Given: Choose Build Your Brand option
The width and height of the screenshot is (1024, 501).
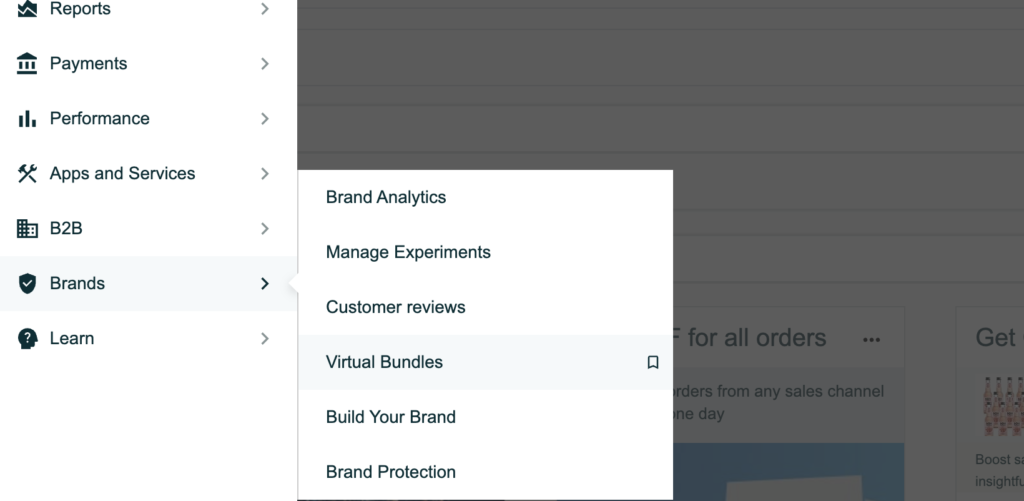Looking at the screenshot, I should click(x=391, y=417).
